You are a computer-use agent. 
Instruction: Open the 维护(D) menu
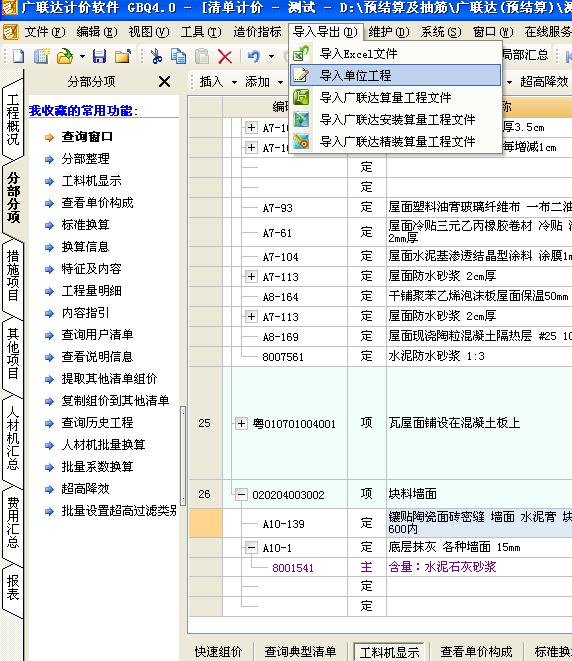(389, 32)
